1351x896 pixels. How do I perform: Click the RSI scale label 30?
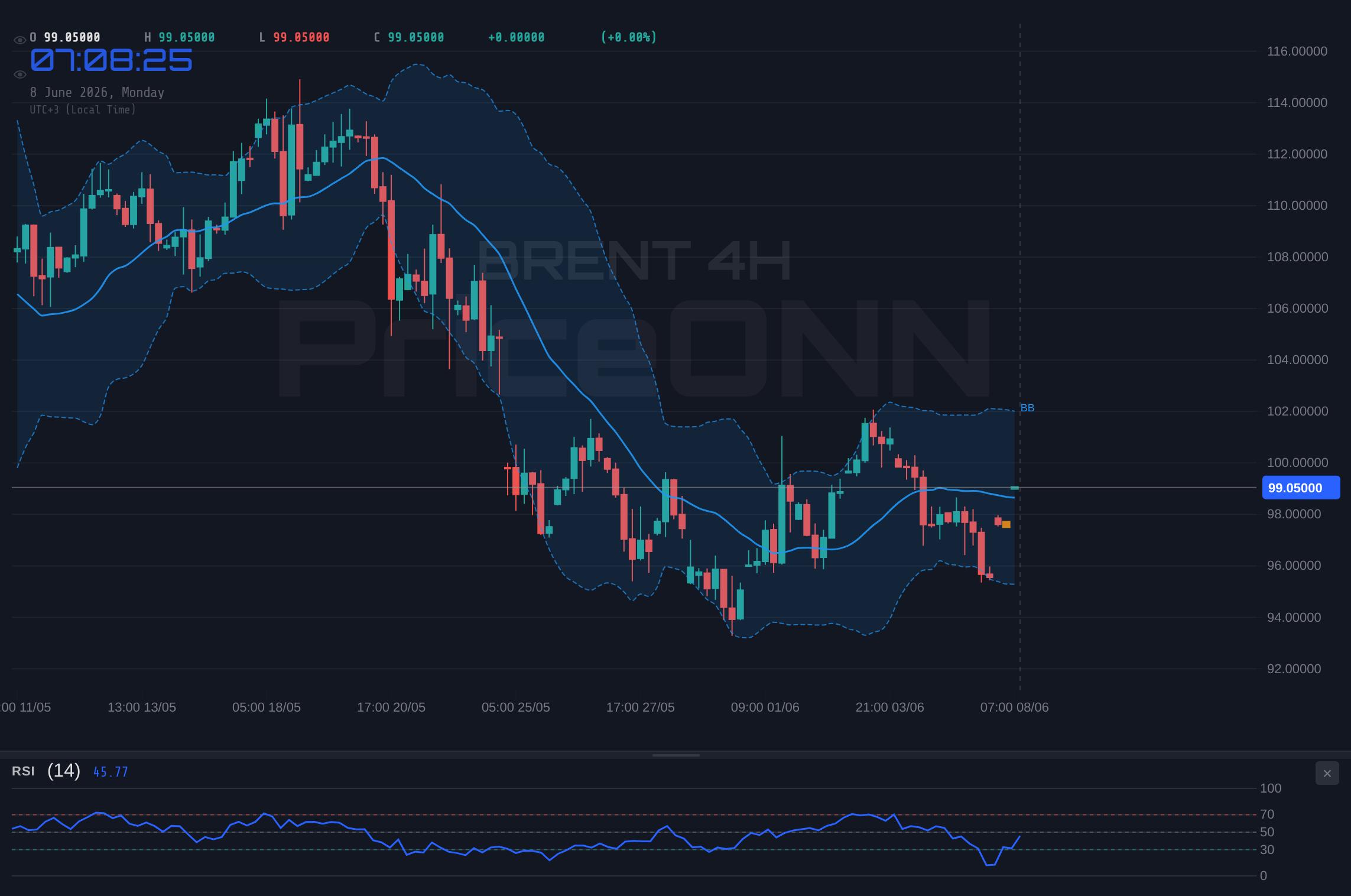[x=1267, y=850]
